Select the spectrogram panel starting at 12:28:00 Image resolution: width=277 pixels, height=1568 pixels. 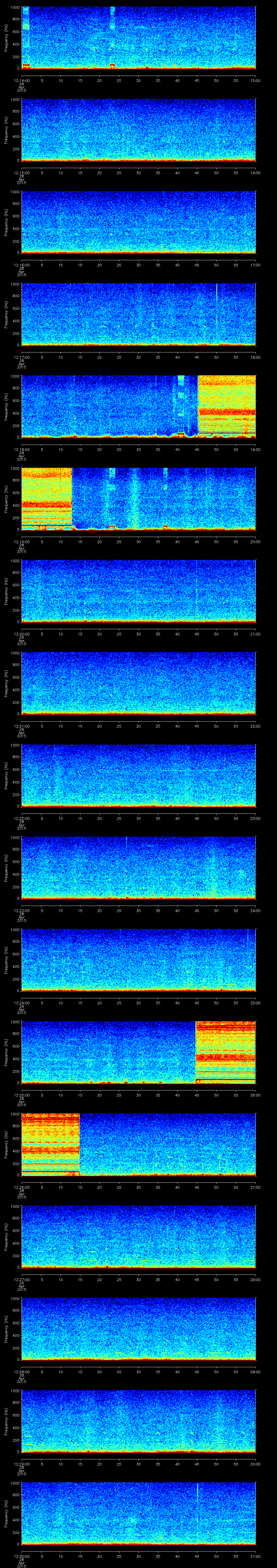click(138, 1329)
